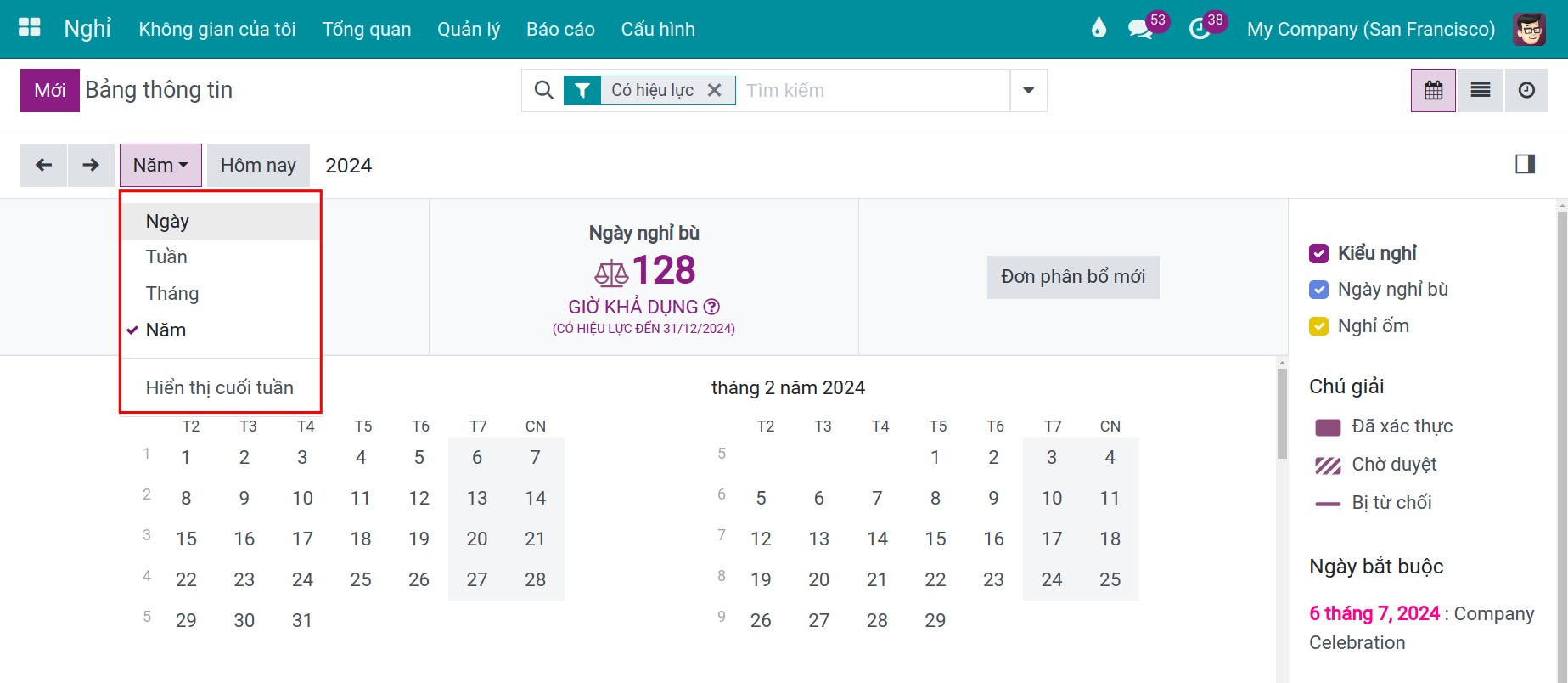Focus the 'Tìm kiếm' search field
Viewport: 1568px width, 683px height.
tap(873, 90)
